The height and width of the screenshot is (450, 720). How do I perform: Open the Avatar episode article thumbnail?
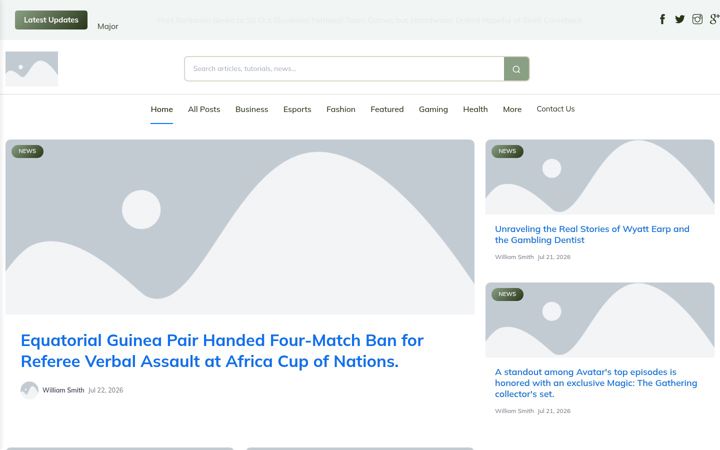tap(600, 320)
